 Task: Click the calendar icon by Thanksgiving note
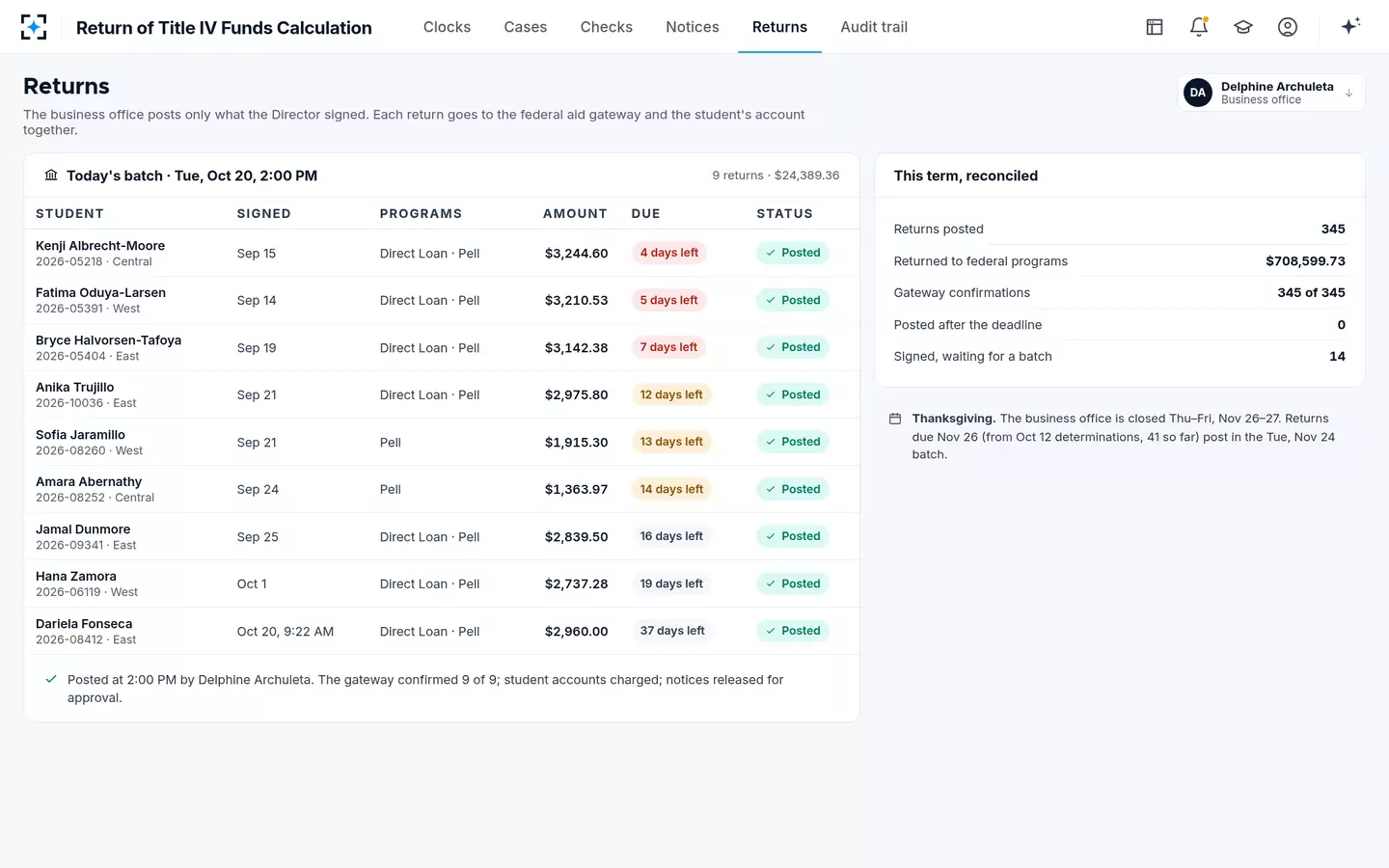tap(895, 419)
